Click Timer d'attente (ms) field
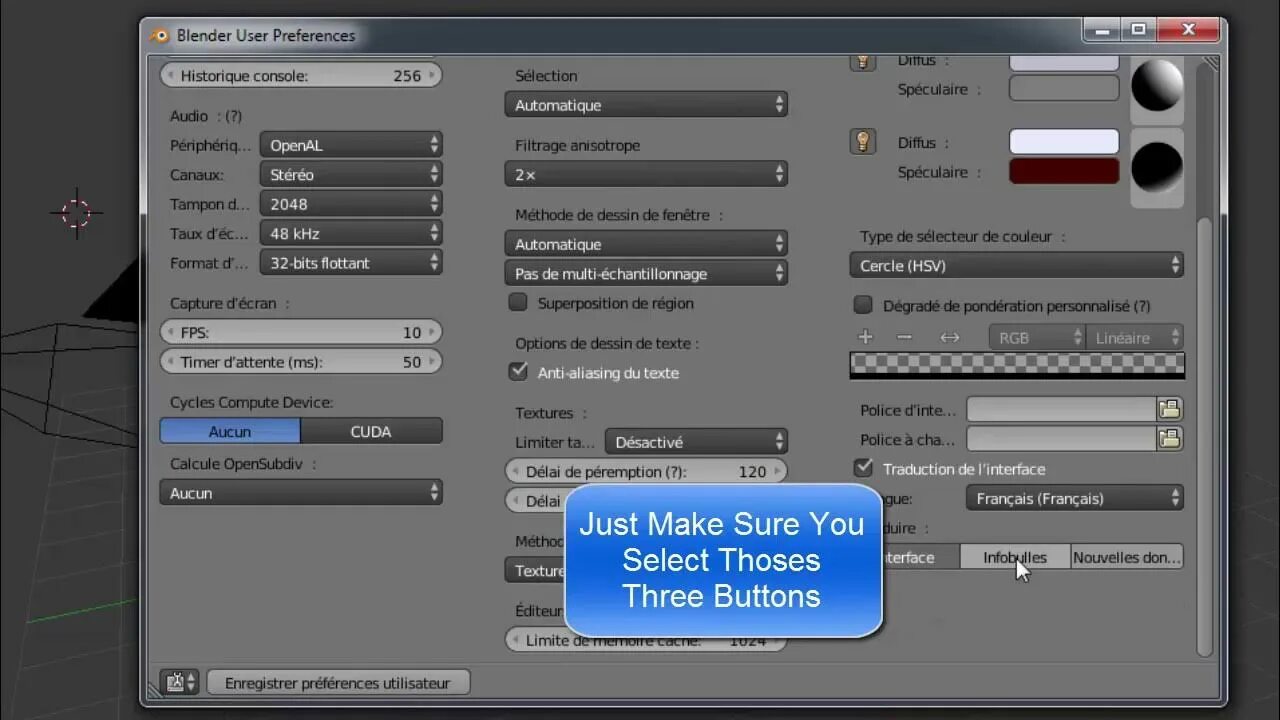Screen dimensions: 1280x720 (301, 361)
